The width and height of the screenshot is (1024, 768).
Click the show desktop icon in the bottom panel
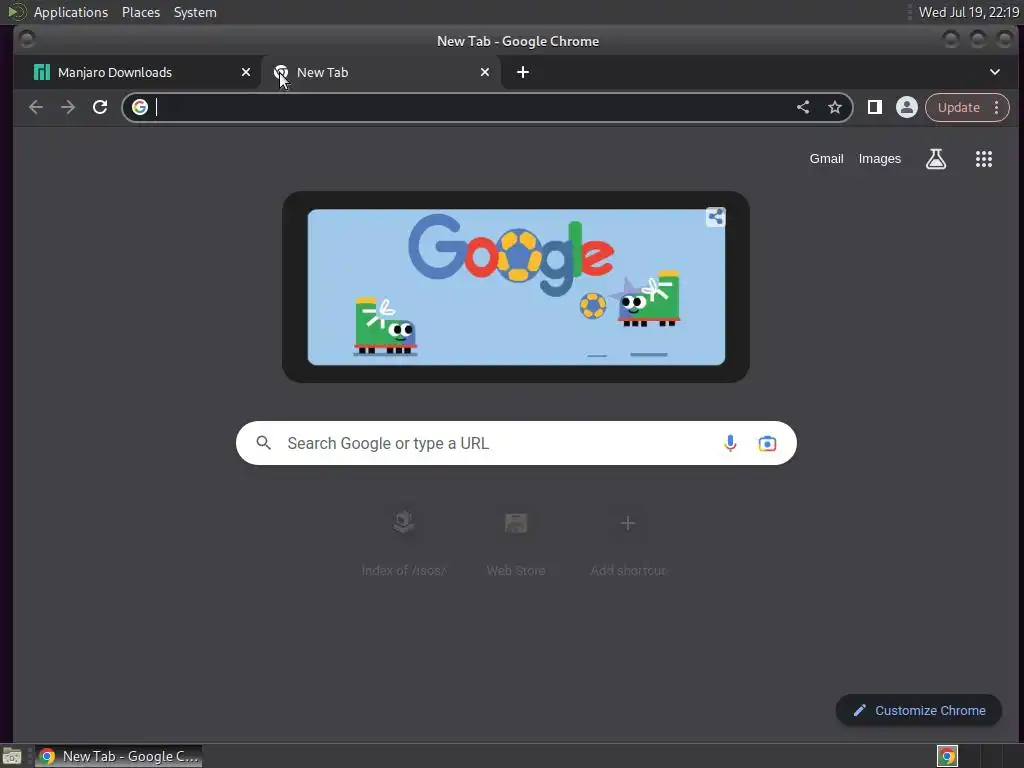(x=11, y=756)
